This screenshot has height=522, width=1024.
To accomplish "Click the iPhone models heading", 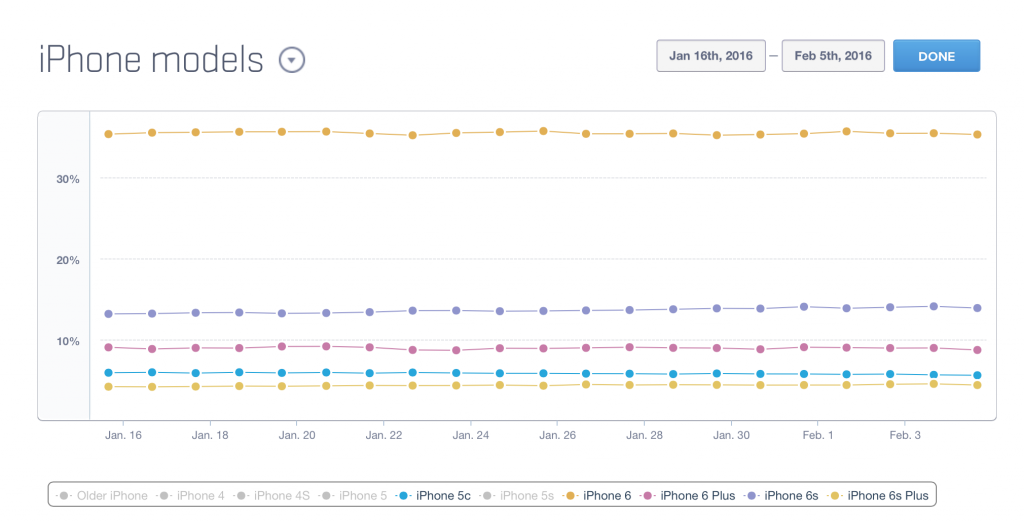I will coord(151,60).
